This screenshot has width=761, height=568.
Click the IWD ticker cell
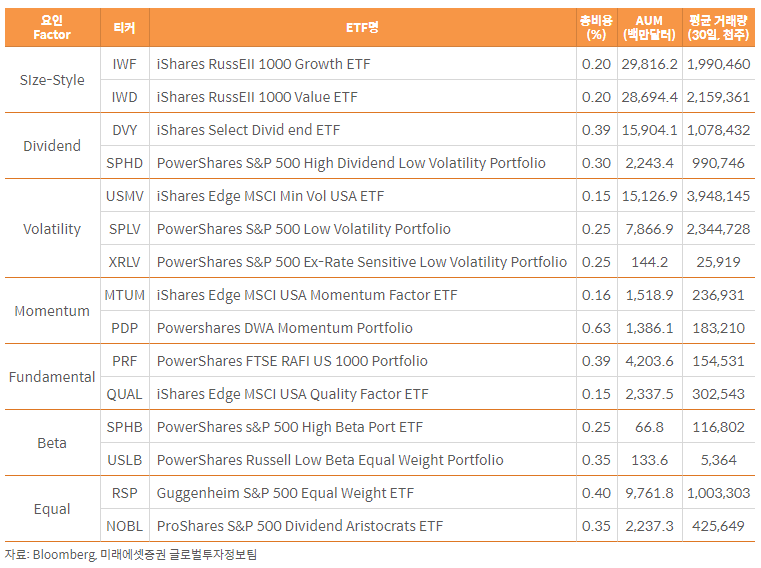(x=124, y=97)
